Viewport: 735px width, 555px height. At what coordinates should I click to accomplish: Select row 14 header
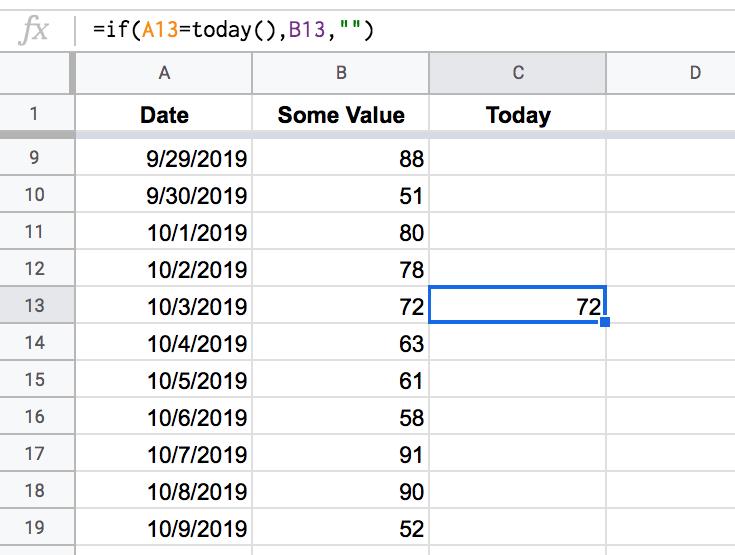pos(37,342)
